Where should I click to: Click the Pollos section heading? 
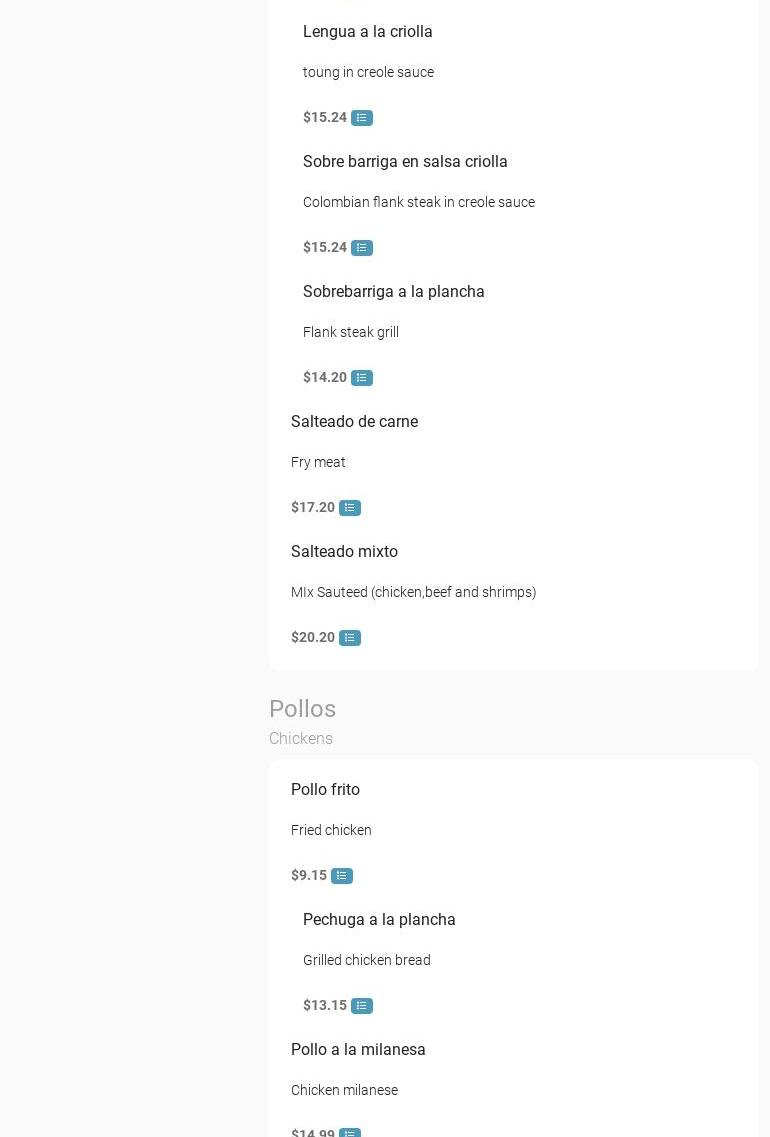pos(302,709)
